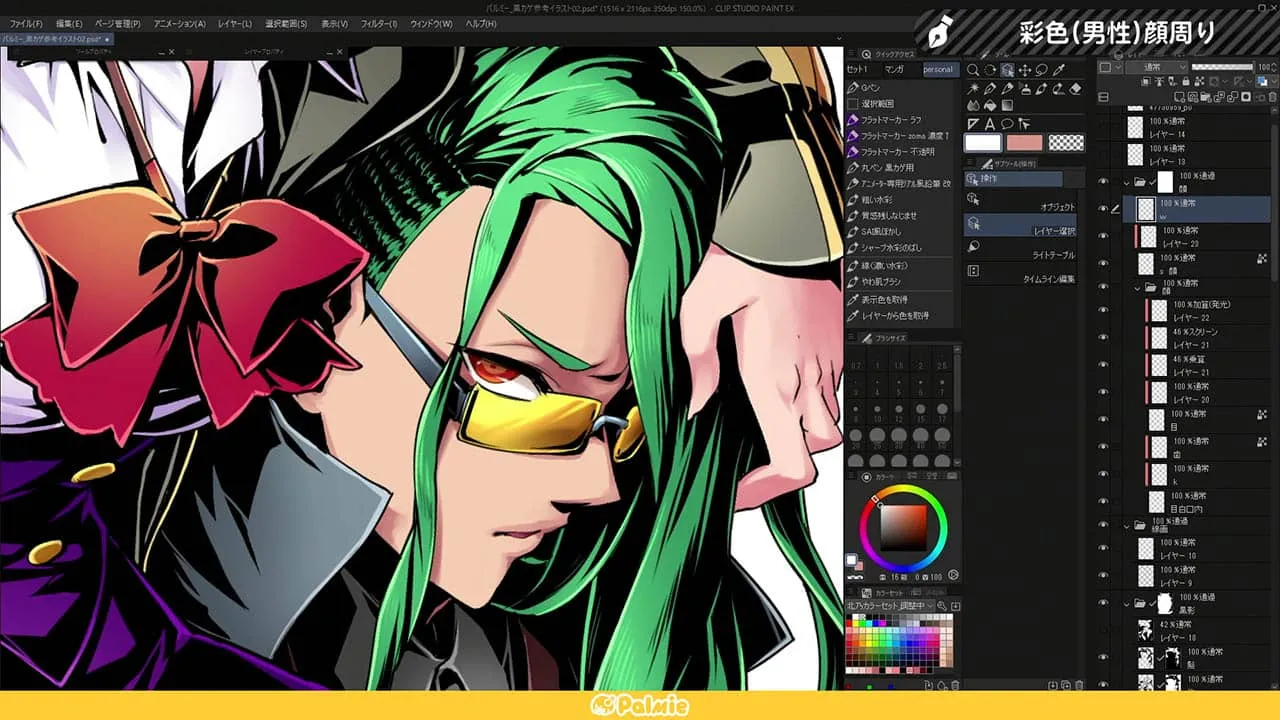Image resolution: width=1280 pixels, height=720 pixels.
Task: Select the pink sub drawing color swatch
Action: [1025, 143]
